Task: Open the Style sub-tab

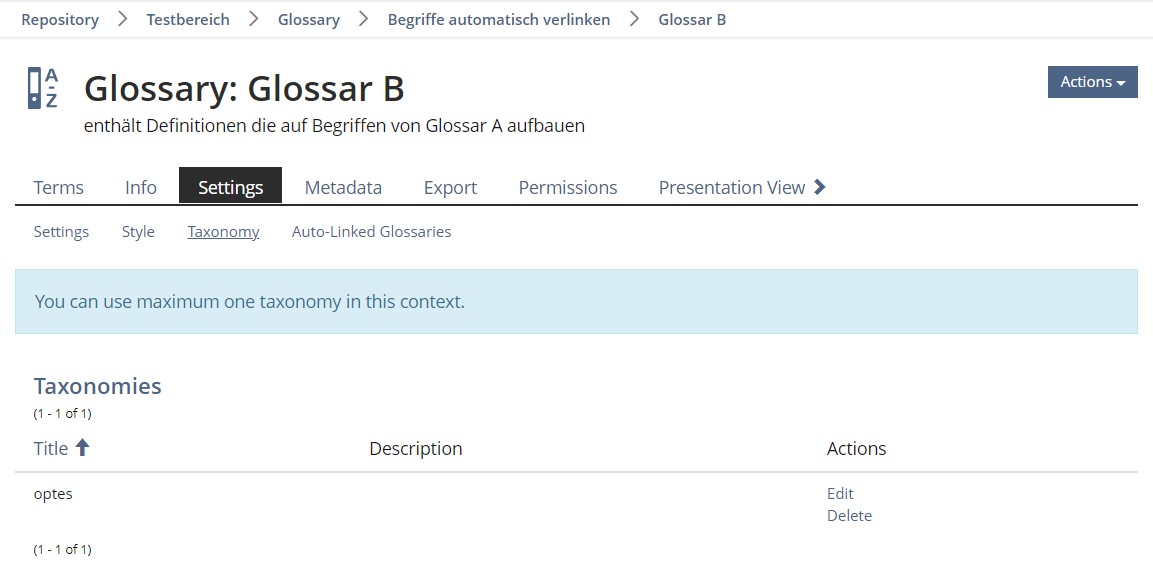Action: [x=138, y=232]
